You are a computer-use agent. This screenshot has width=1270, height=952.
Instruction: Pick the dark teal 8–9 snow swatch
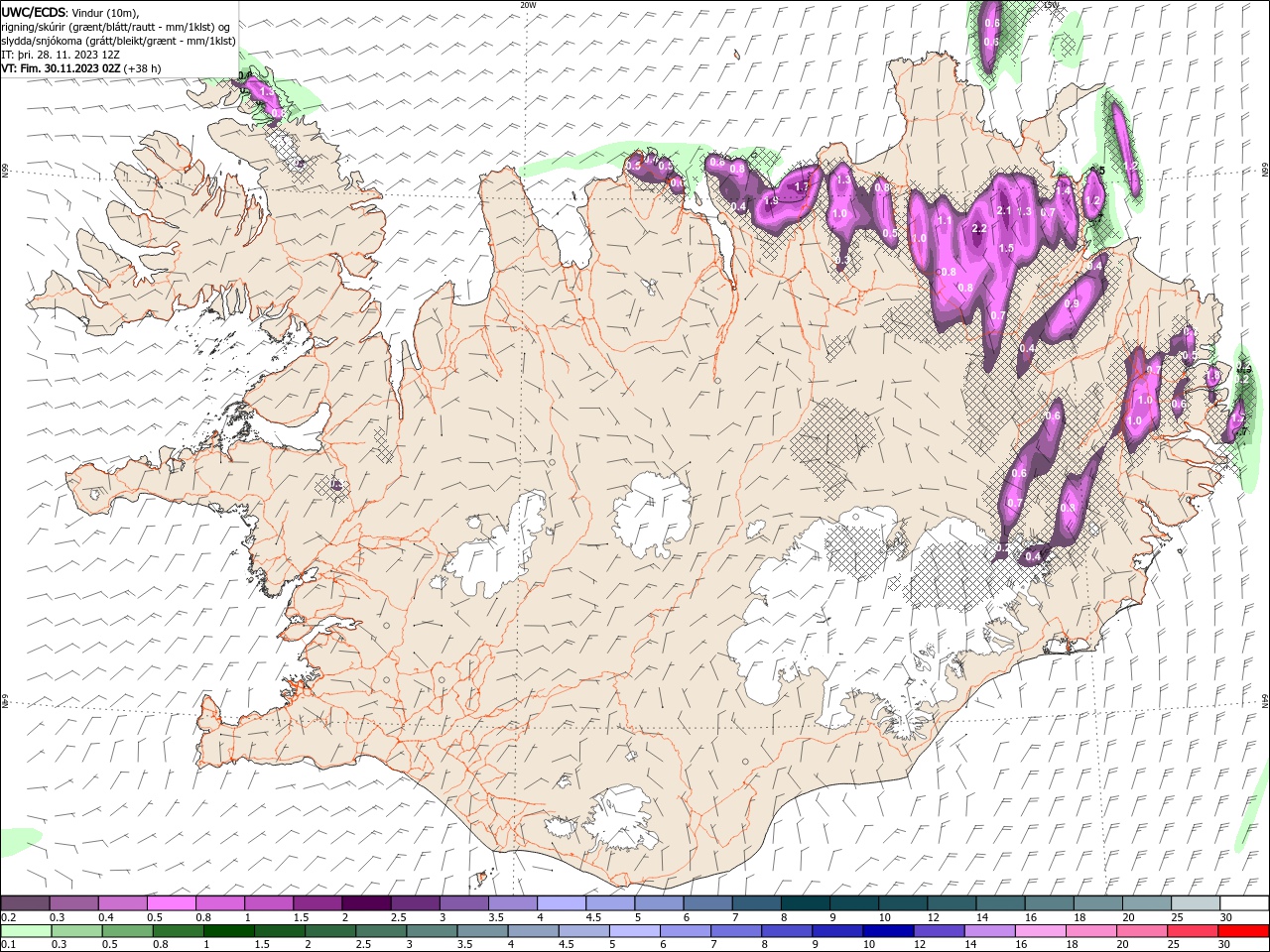tap(805, 902)
